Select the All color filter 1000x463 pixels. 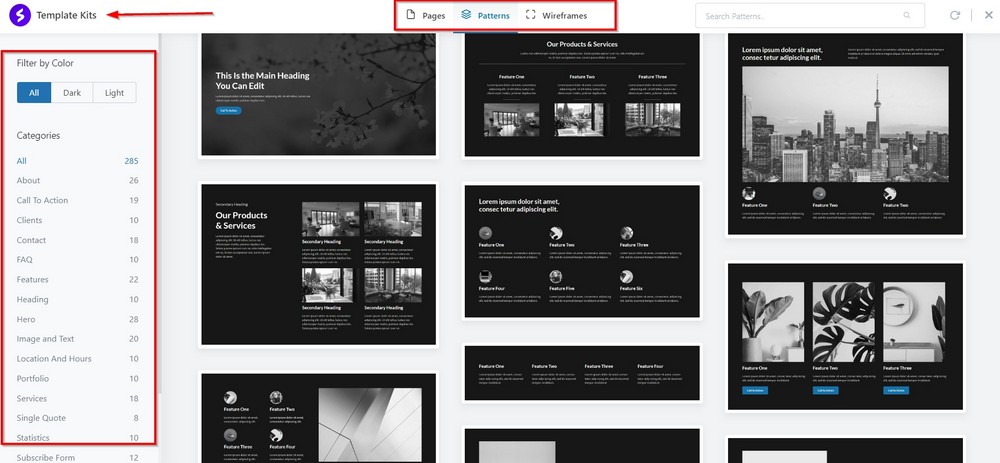pos(34,92)
